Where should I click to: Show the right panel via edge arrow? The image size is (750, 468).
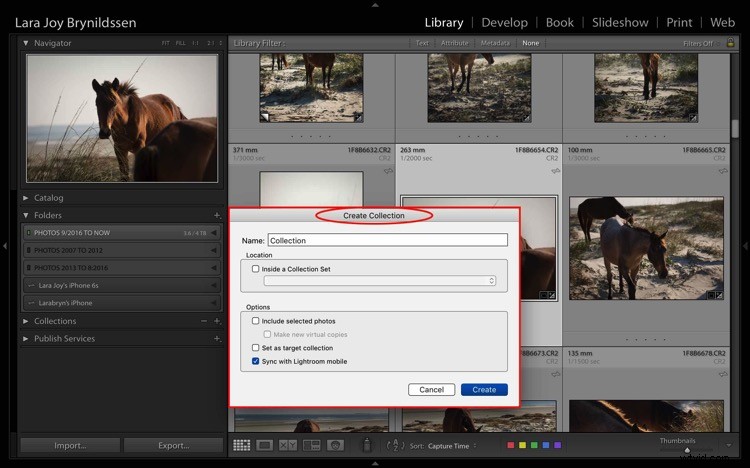745,246
